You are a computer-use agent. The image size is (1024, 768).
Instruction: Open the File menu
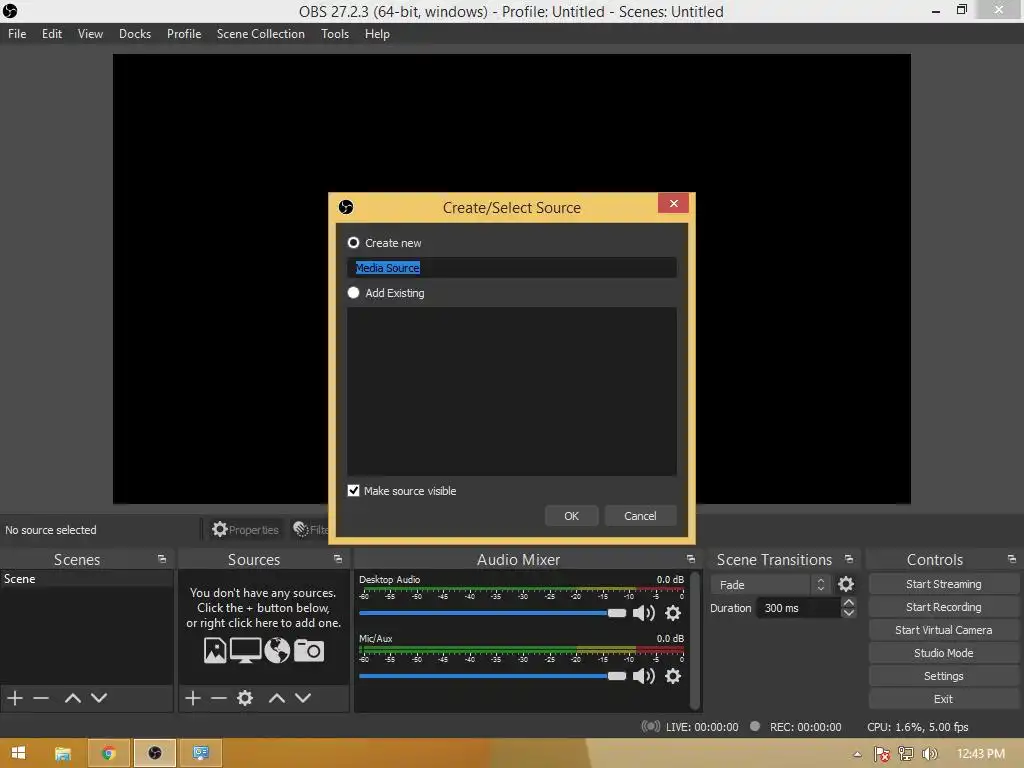[x=17, y=34]
